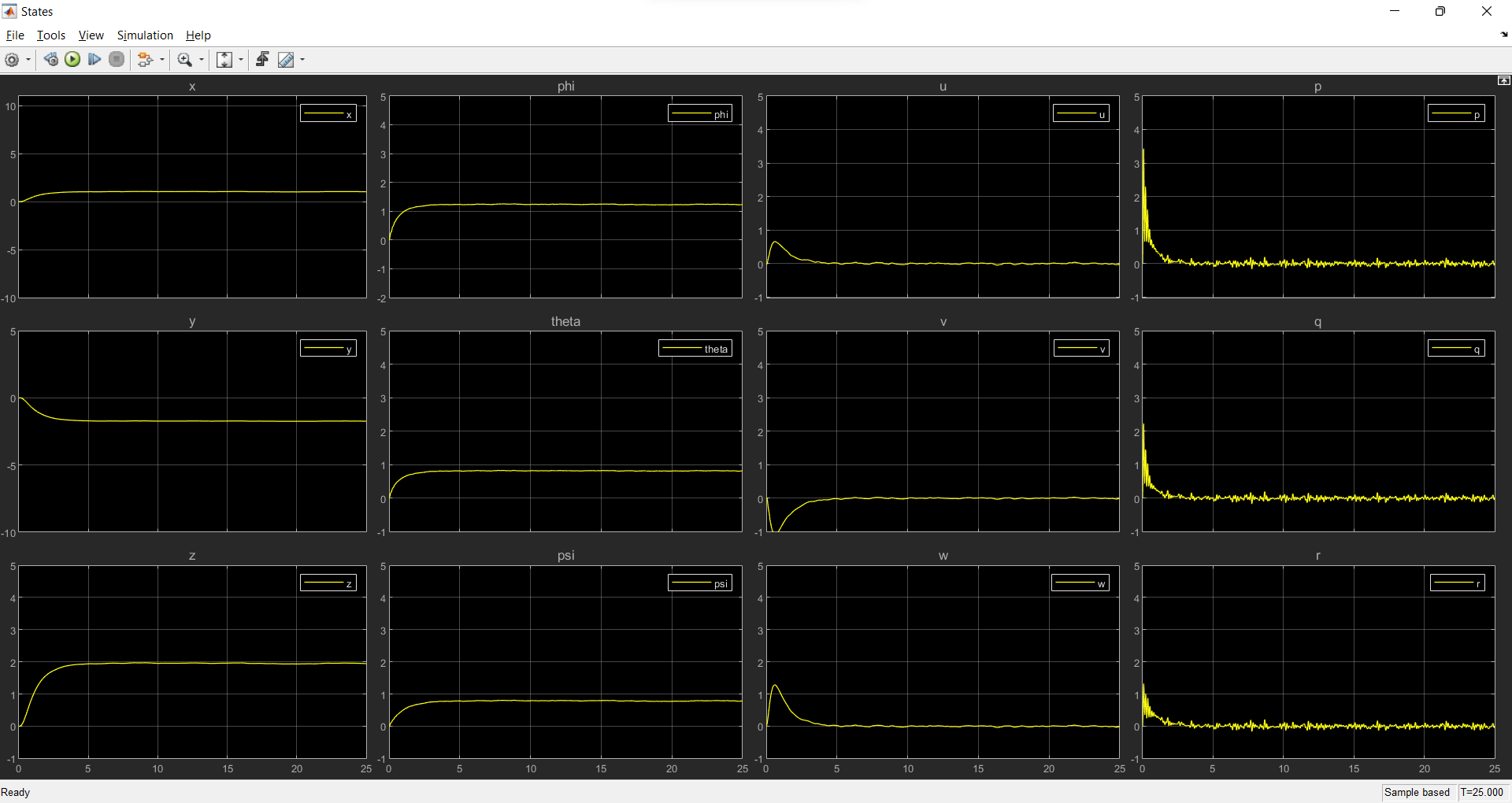
Task: Click the theta legend box
Action: (695, 349)
